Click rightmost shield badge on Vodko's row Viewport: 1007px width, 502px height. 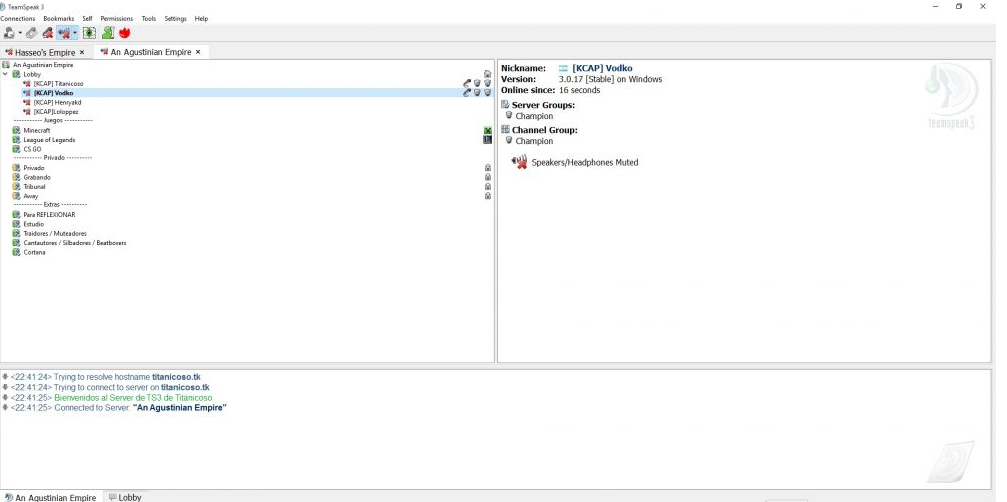pyautogui.click(x=487, y=92)
